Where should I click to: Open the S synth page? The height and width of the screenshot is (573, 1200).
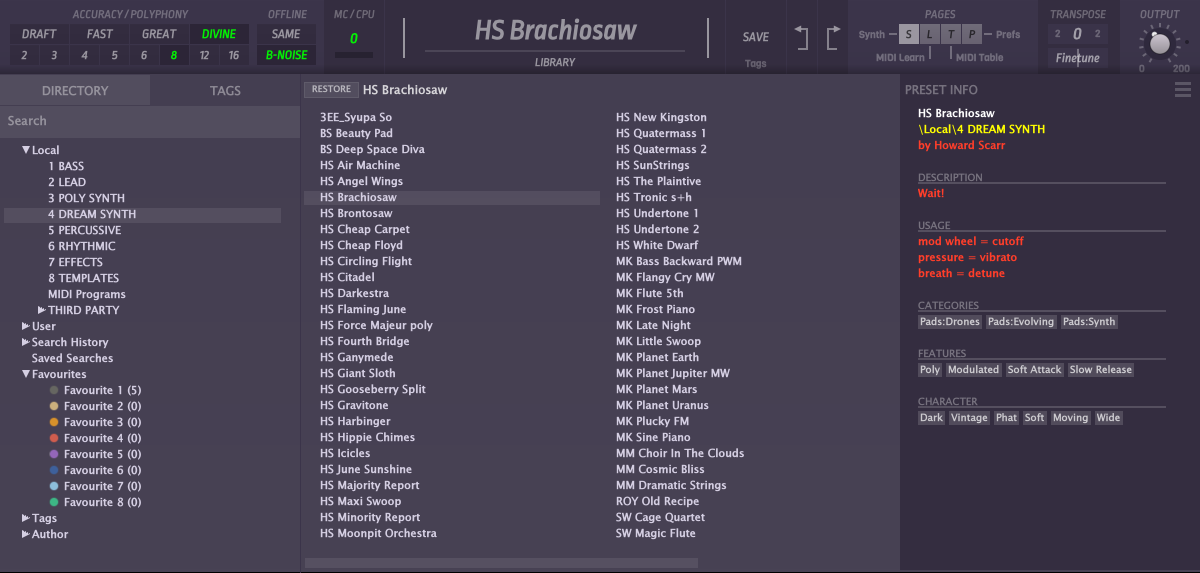(x=909, y=35)
